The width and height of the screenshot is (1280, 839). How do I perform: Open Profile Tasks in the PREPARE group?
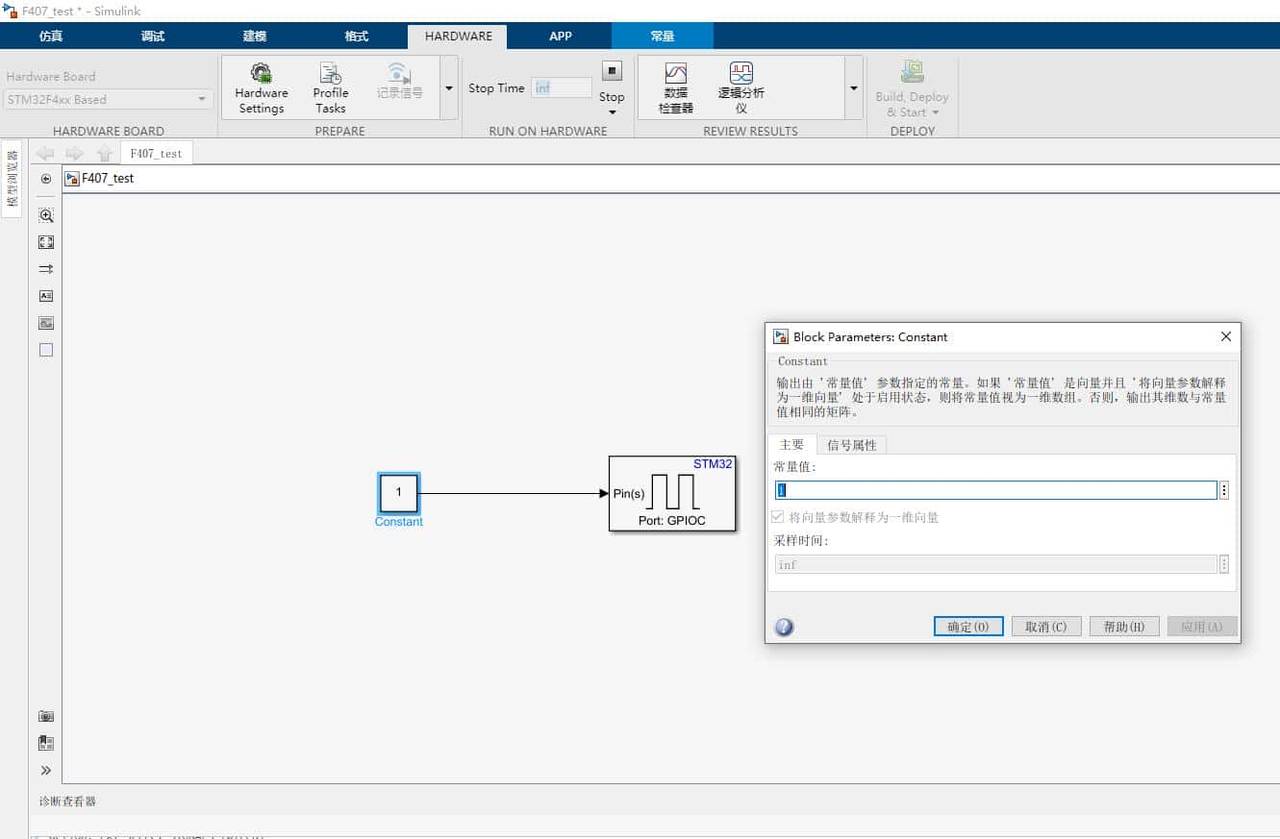(330, 87)
